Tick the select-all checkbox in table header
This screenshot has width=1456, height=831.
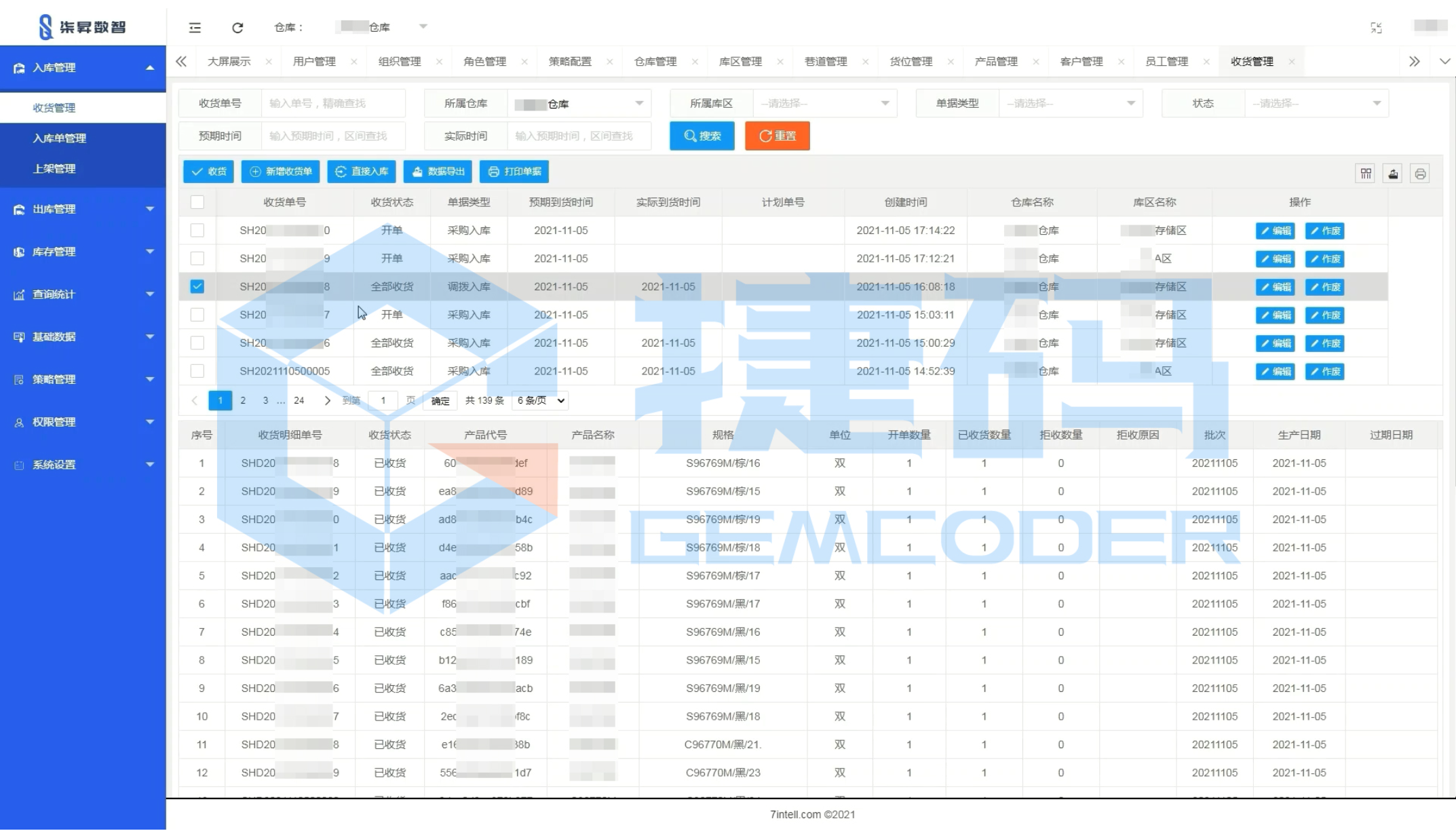coord(197,202)
